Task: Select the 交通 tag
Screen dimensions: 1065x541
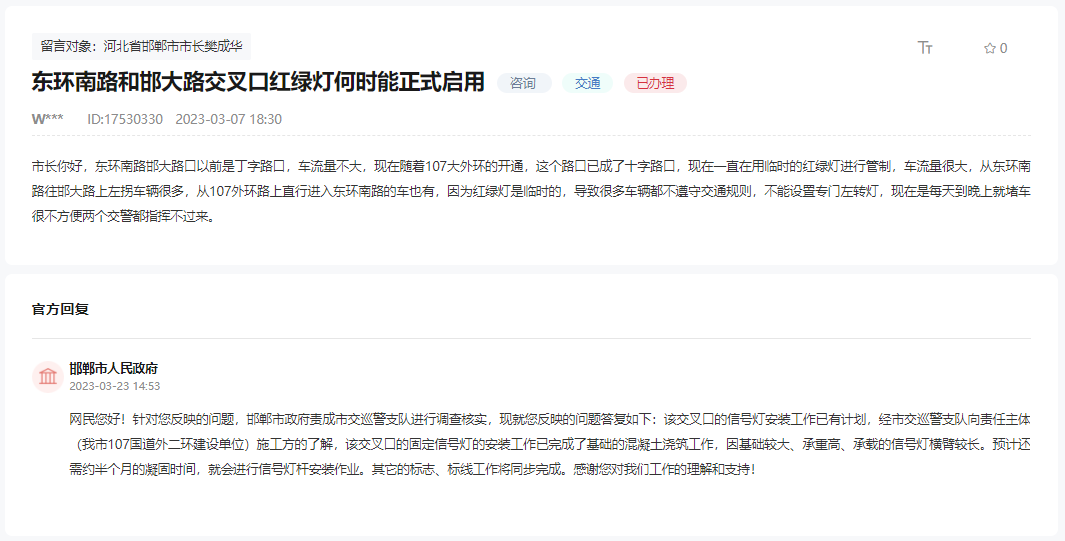Action: point(588,83)
